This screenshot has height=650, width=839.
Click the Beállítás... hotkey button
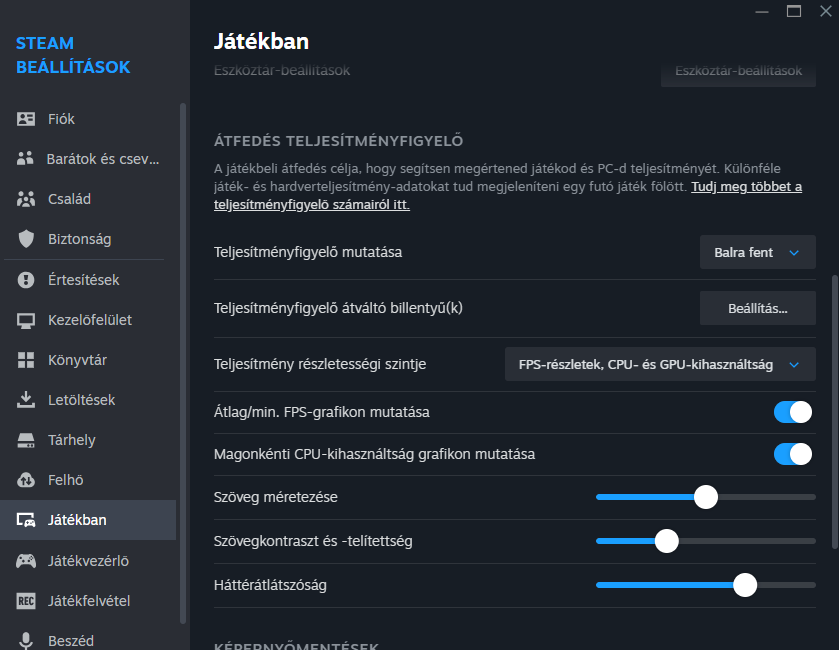point(757,309)
